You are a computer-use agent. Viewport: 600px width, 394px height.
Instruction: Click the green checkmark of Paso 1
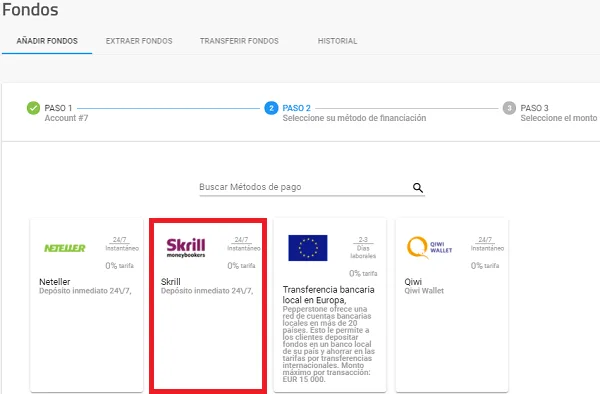[33, 108]
